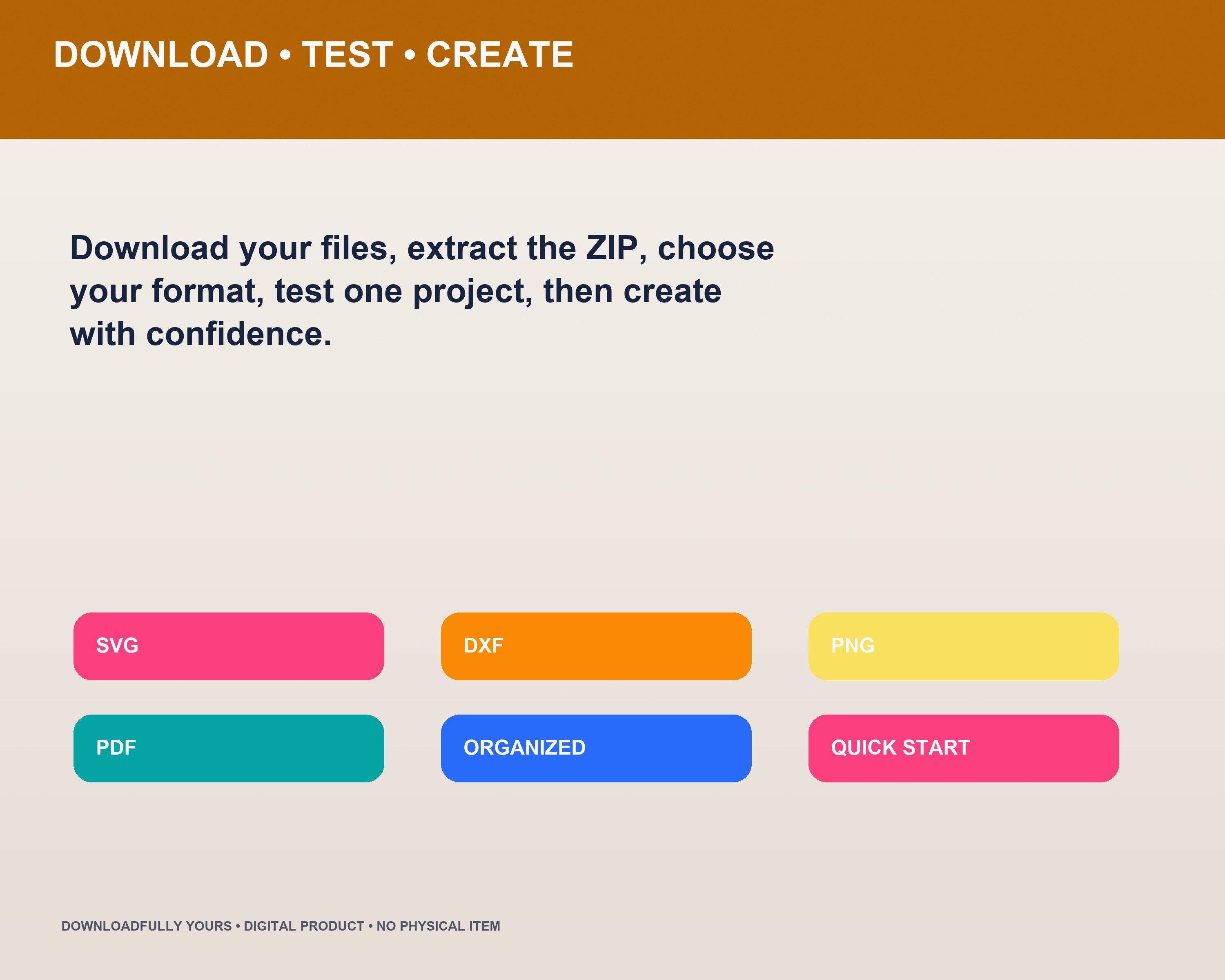Click NO PHYSICAL ITEM footer text
Screen dimensions: 1225x980
pyautogui.click(x=438, y=926)
